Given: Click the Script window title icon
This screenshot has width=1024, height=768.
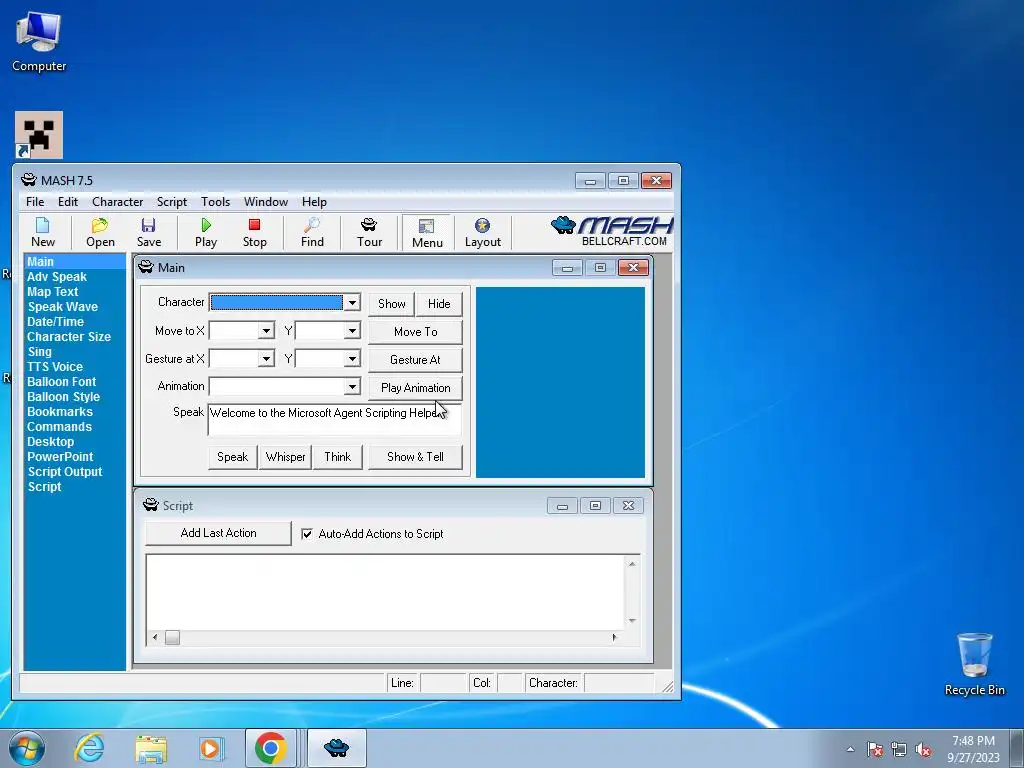Looking at the screenshot, I should [150, 505].
